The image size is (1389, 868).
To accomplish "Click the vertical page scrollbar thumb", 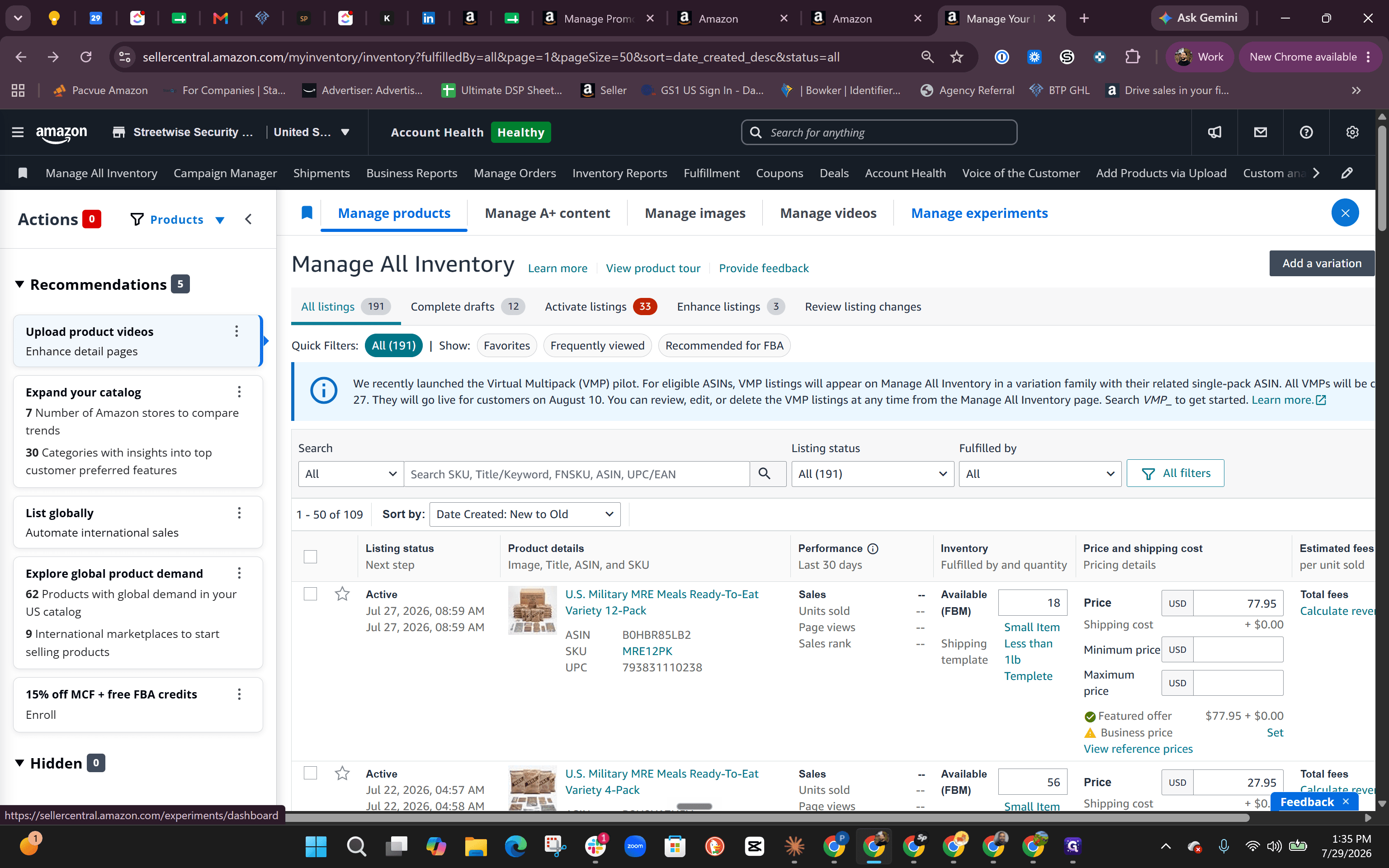I will 1382,178.
